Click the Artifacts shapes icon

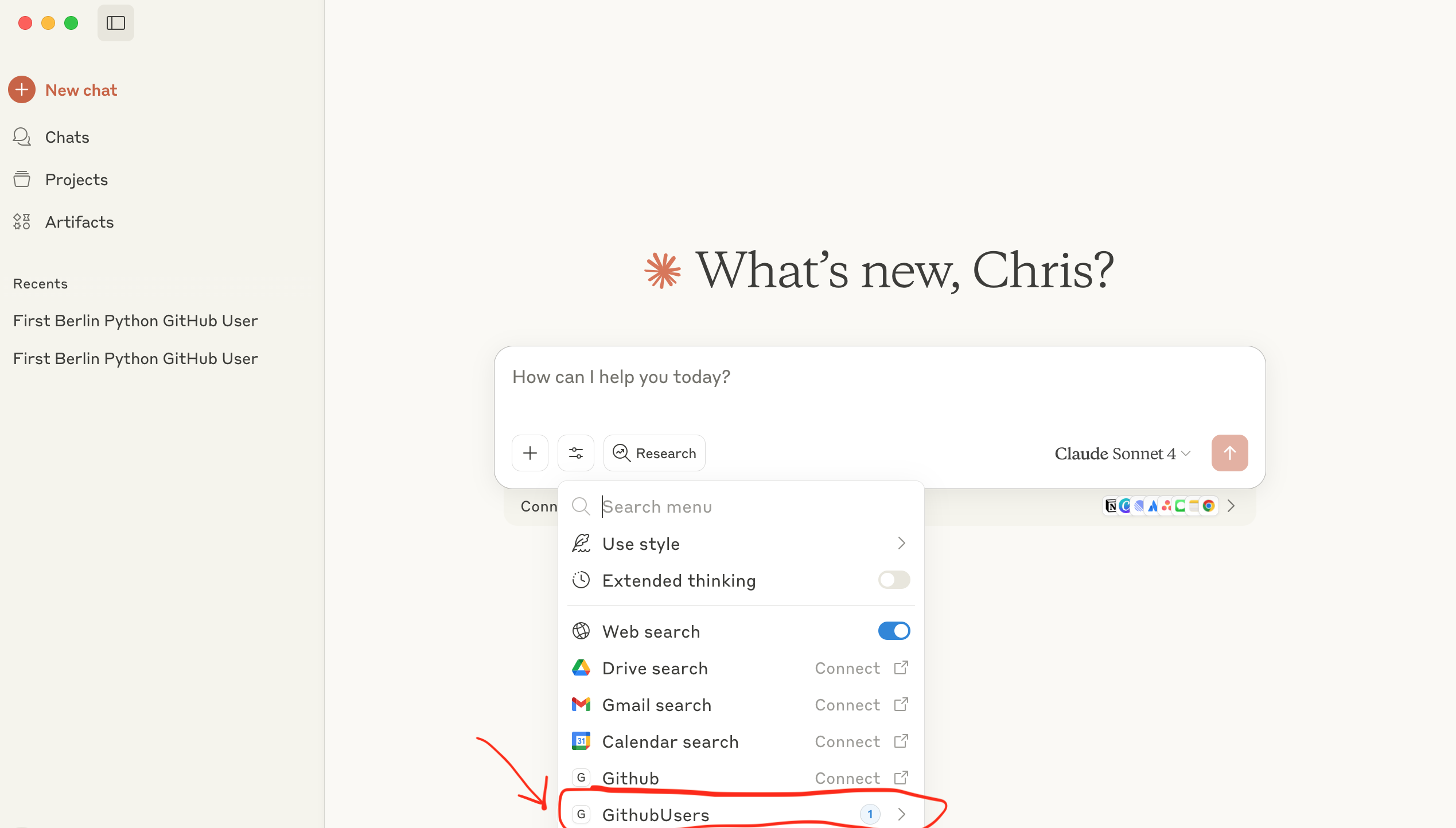point(22,221)
